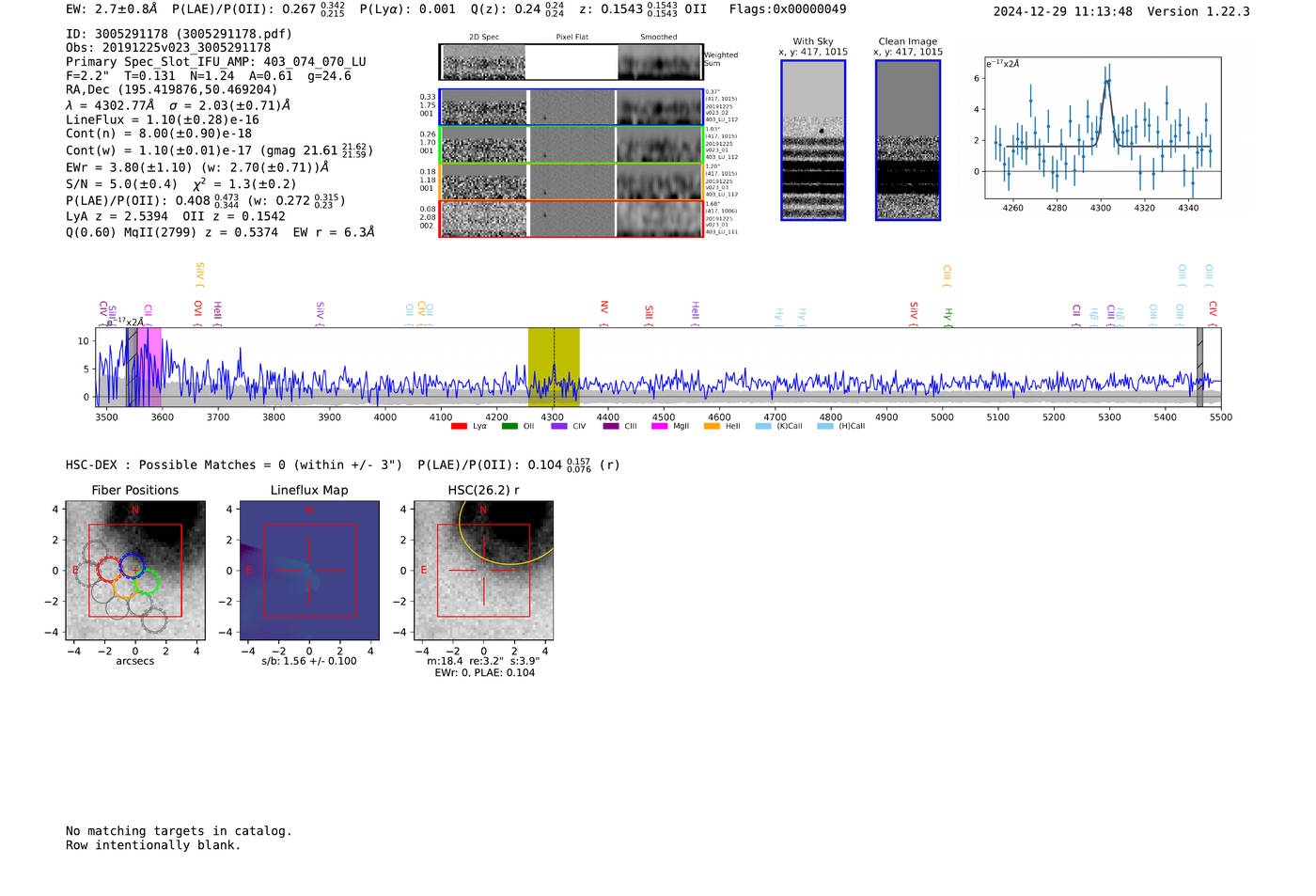Click the 'EWr = 3.80(±1.10)' line
Viewport: 1316px width, 896px height.
tap(197, 167)
